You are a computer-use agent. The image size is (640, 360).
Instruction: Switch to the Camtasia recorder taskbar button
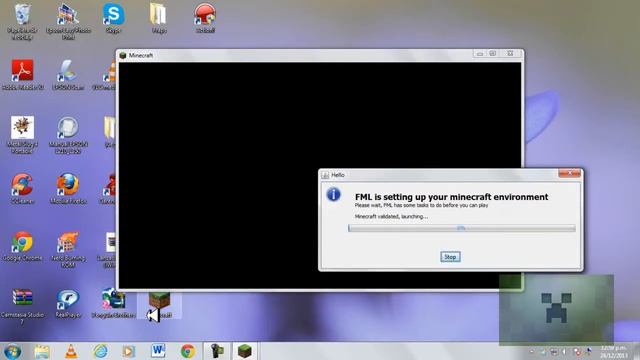point(217,351)
